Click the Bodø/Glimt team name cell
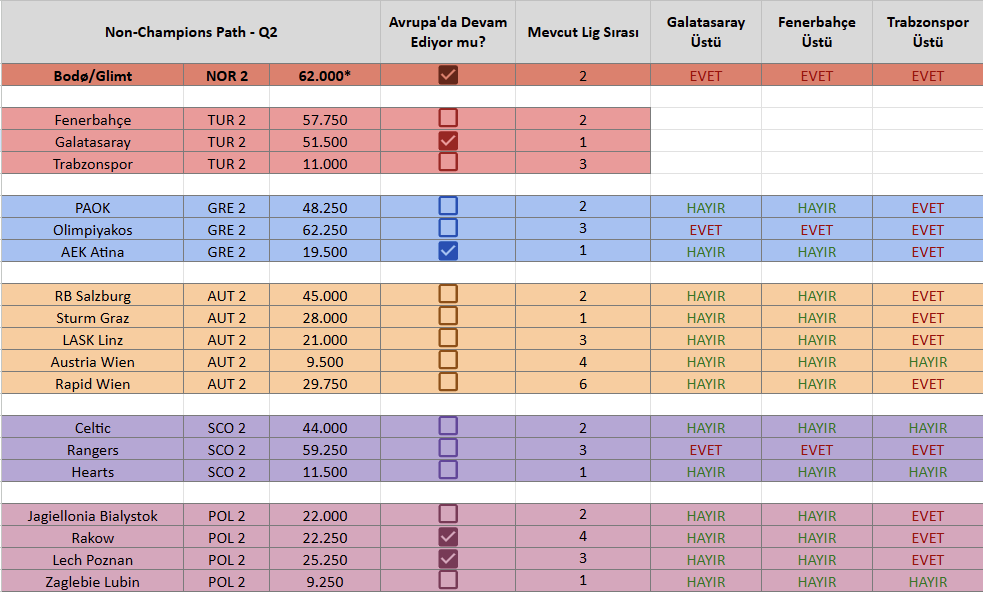Image resolution: width=983 pixels, height=592 pixels. [x=93, y=75]
